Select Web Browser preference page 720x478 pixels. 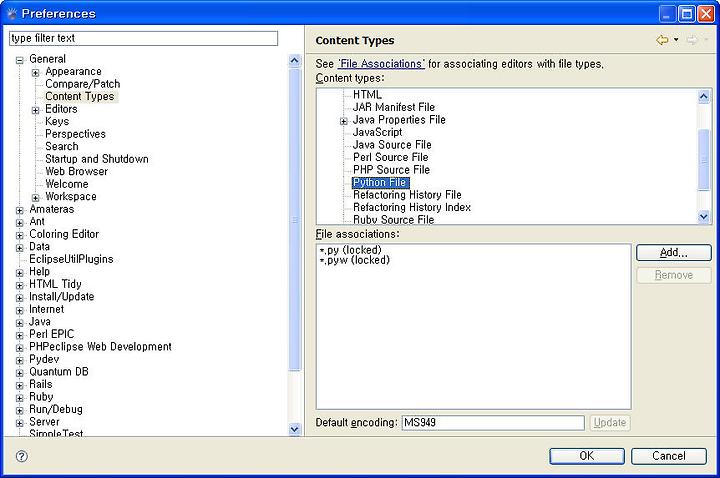point(76,171)
